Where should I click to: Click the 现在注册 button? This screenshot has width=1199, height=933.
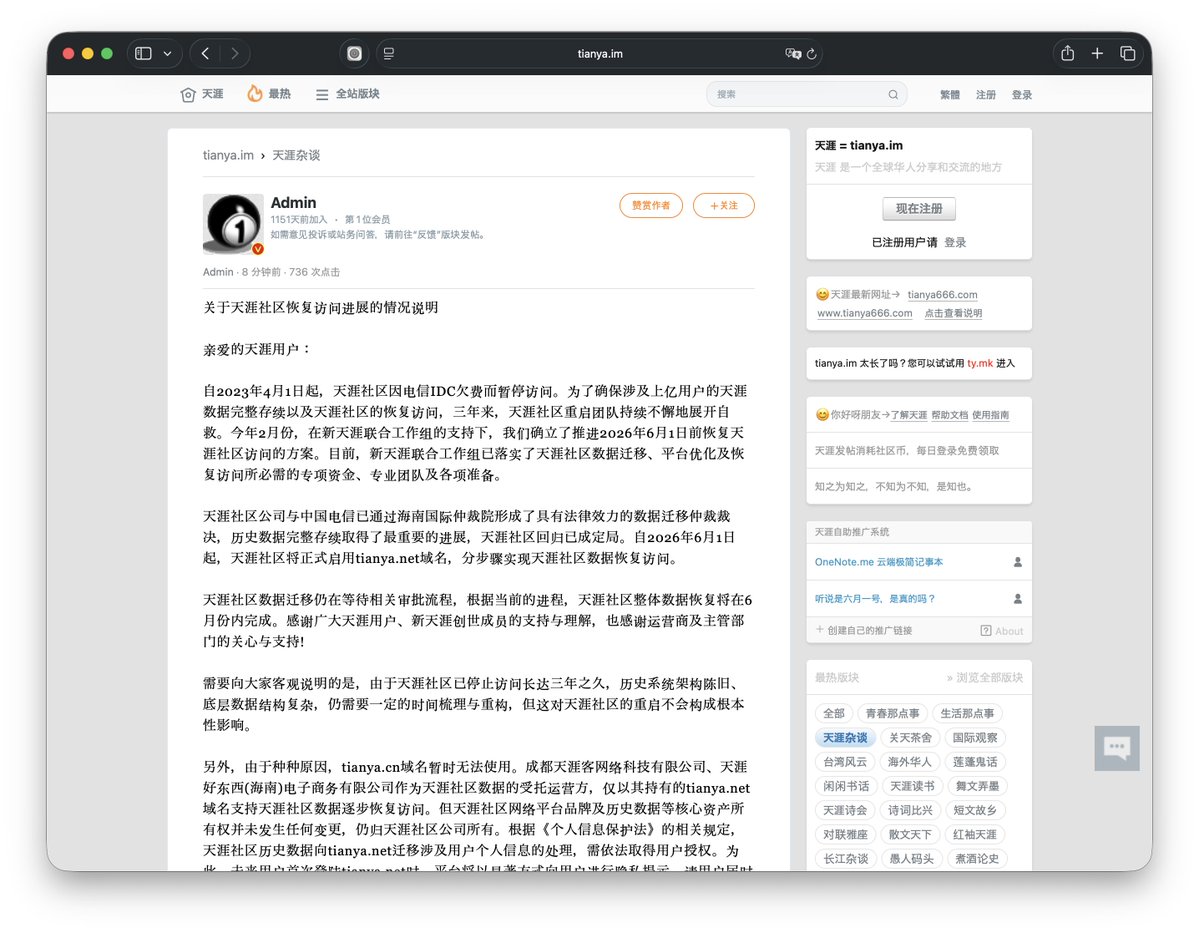pos(918,209)
